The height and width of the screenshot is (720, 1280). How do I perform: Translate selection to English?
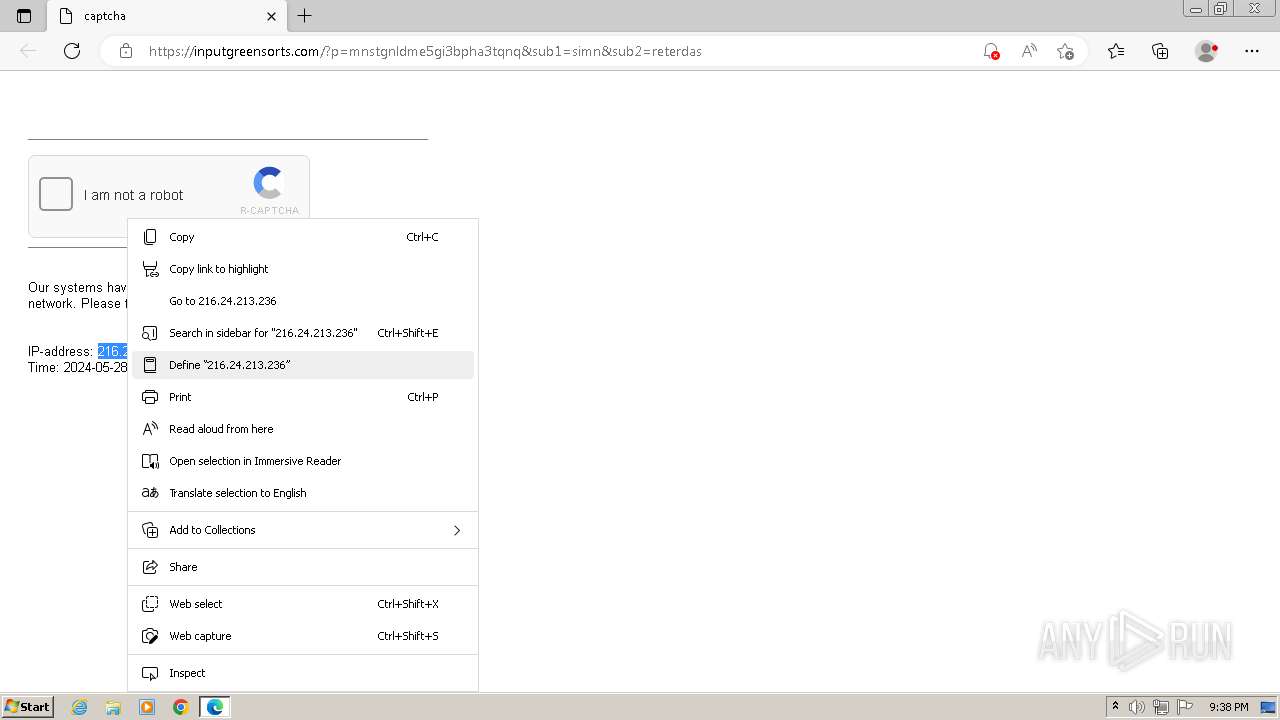[303, 493]
